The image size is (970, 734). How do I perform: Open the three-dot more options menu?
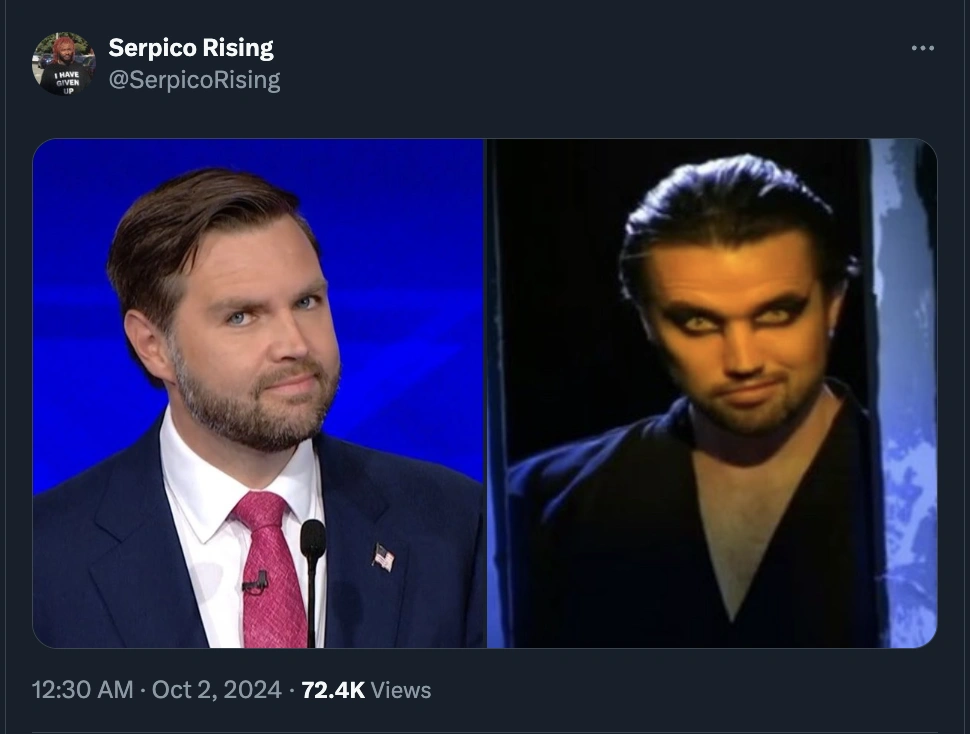(x=922, y=48)
